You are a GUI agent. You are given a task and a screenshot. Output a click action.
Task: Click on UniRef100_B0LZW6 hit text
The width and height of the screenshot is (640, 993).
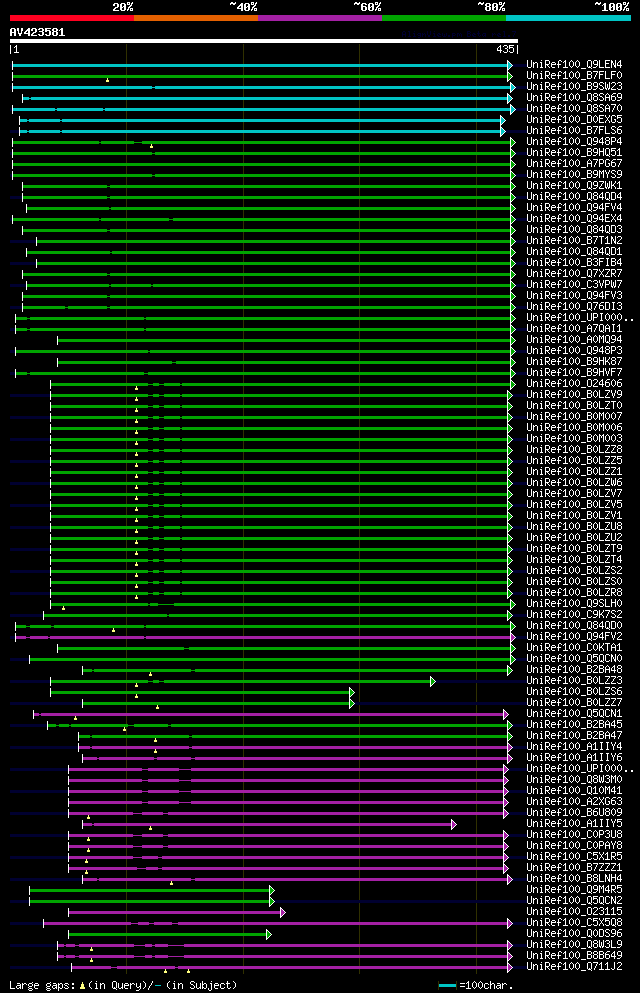click(574, 483)
